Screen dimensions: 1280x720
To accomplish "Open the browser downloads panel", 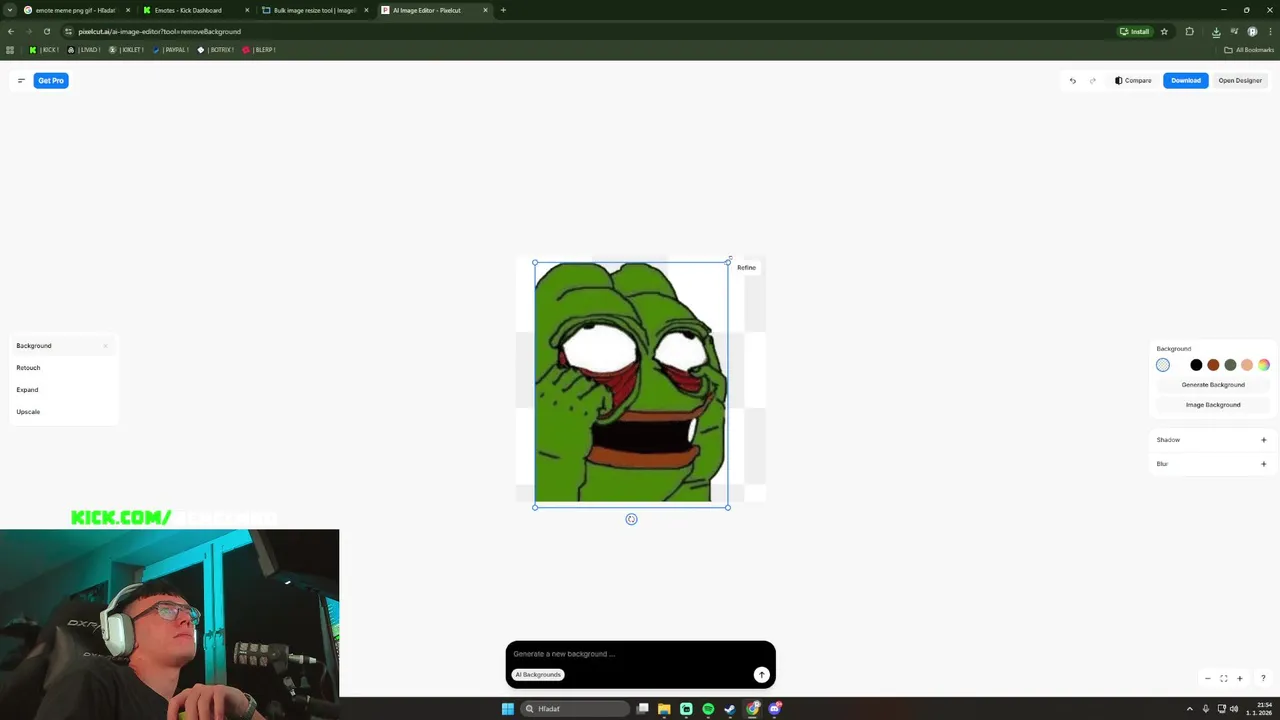I will click(1216, 31).
